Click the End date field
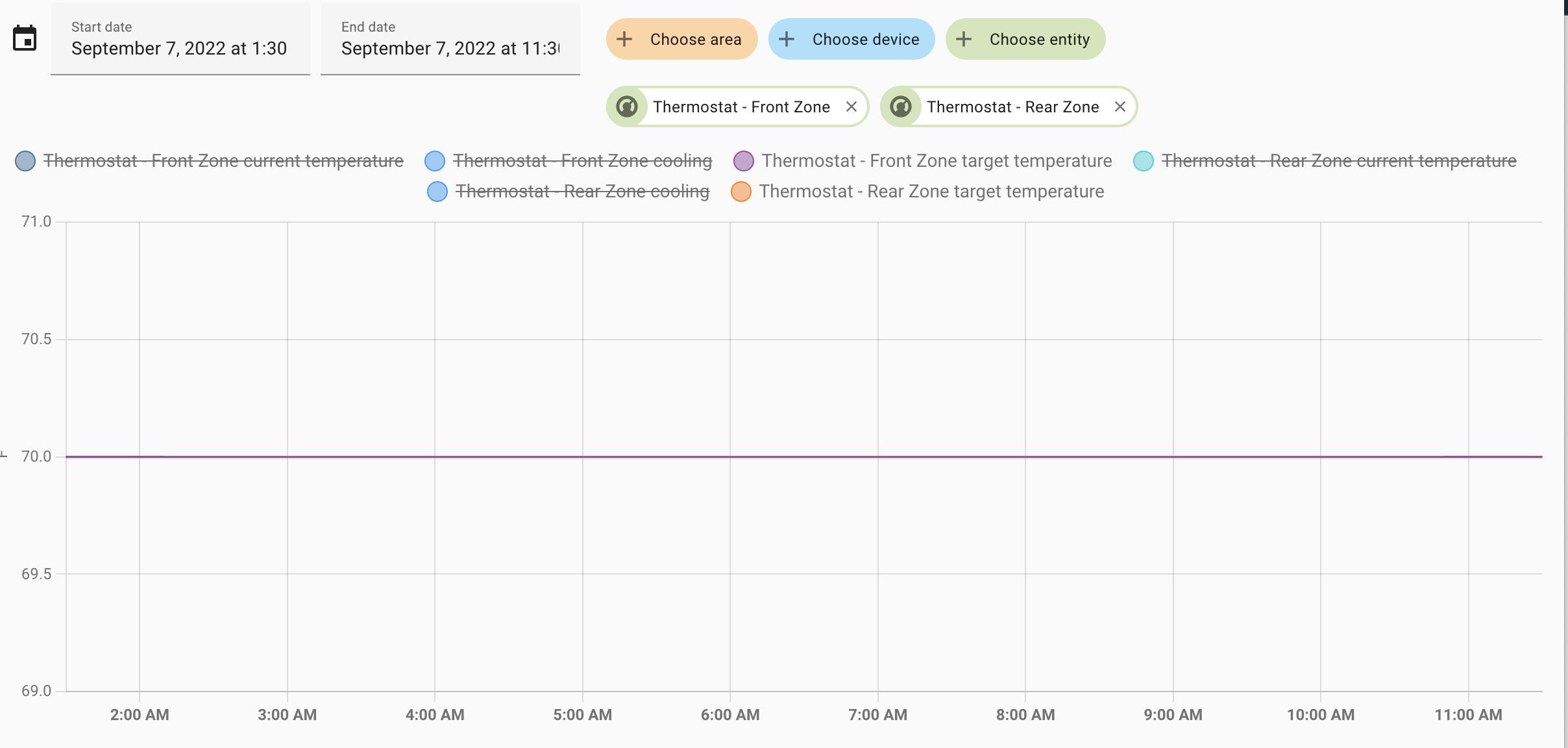The width and height of the screenshot is (1568, 748). point(450,39)
